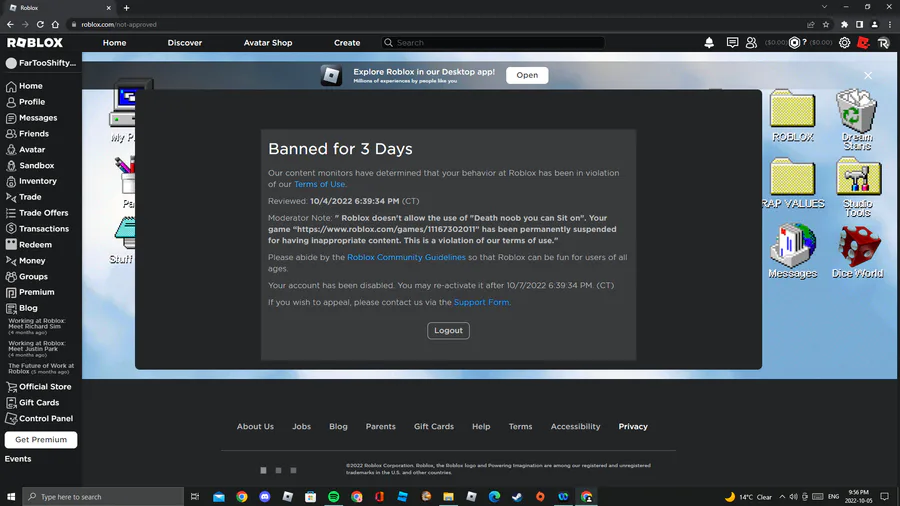This screenshot has width=900, height=506.
Task: Show hidden system tray icons
Action: [x=782, y=497]
